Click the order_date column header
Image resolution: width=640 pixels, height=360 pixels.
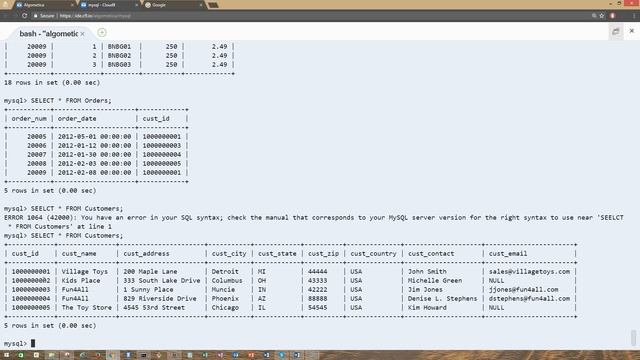pos(77,119)
